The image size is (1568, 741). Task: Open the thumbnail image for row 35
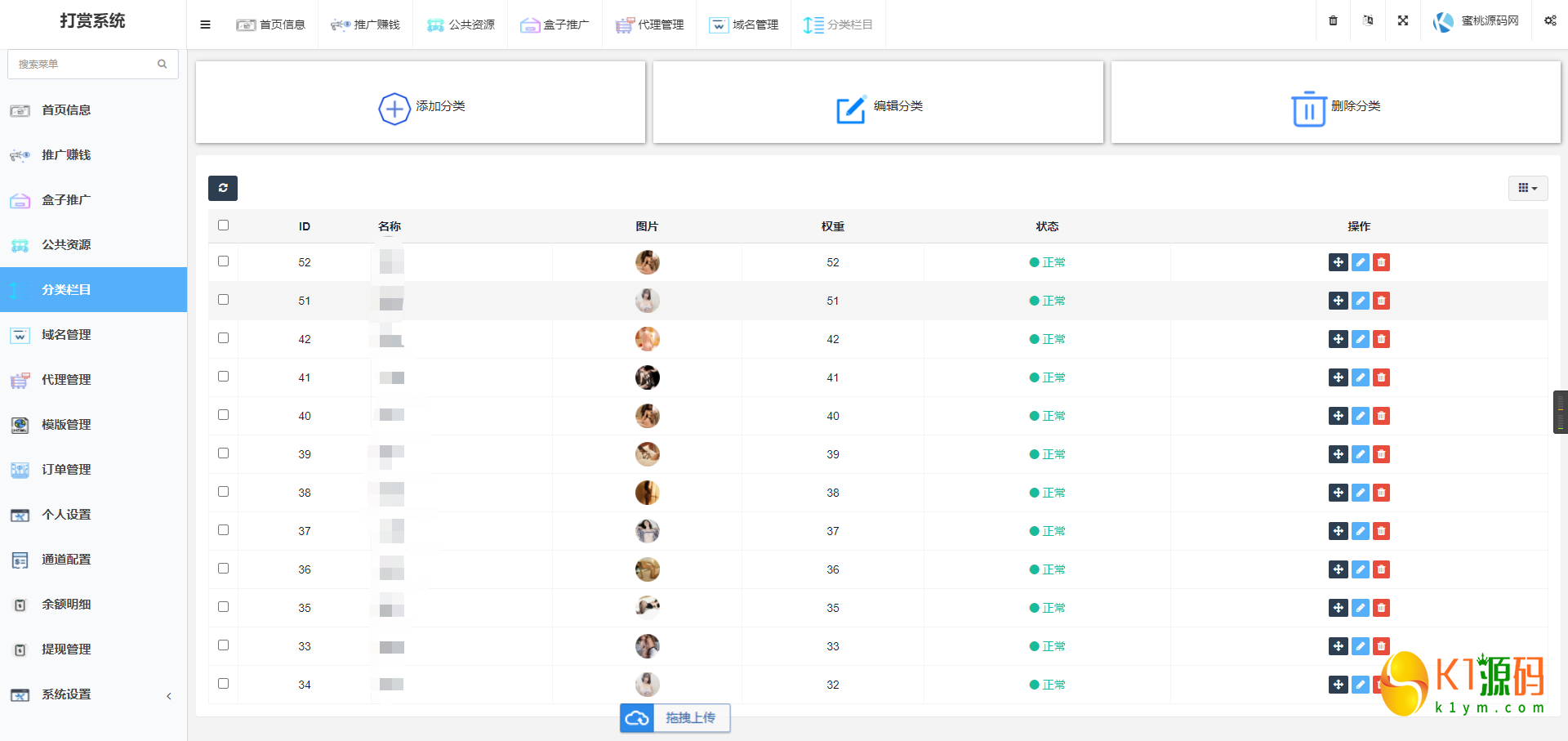click(x=648, y=608)
